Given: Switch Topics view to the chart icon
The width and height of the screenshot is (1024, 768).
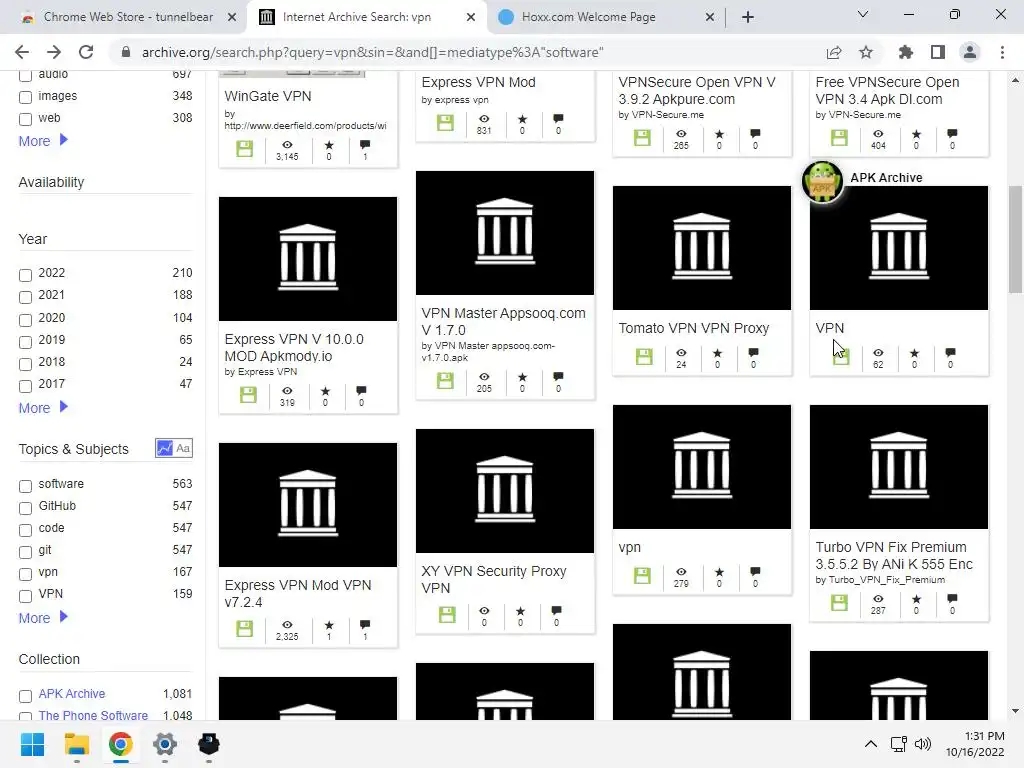Looking at the screenshot, I should click(x=165, y=448).
